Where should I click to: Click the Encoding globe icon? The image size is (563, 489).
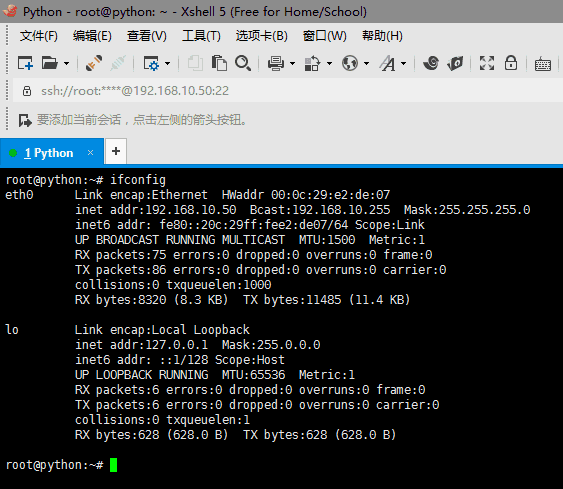(x=350, y=63)
